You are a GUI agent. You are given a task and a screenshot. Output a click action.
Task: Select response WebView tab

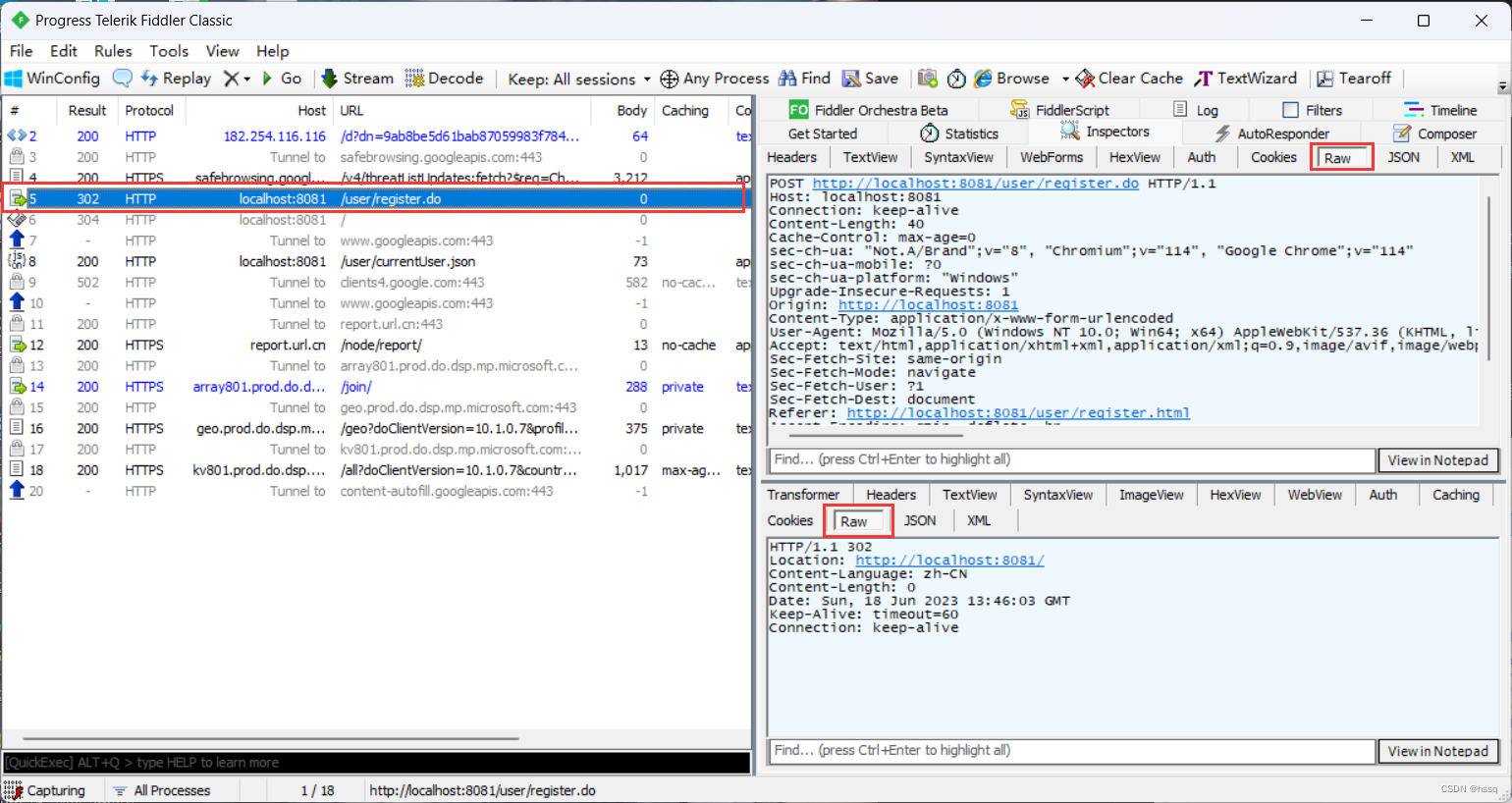click(x=1315, y=495)
